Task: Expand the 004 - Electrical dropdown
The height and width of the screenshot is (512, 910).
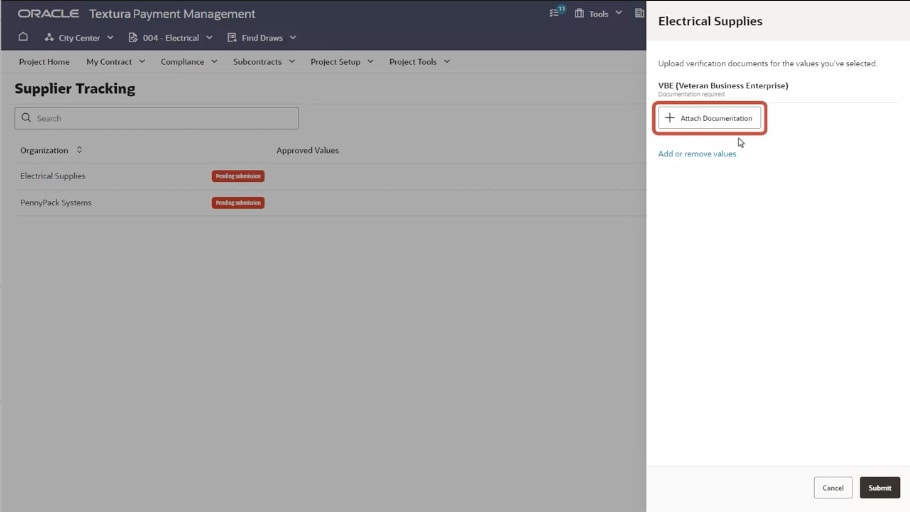Action: coord(209,38)
